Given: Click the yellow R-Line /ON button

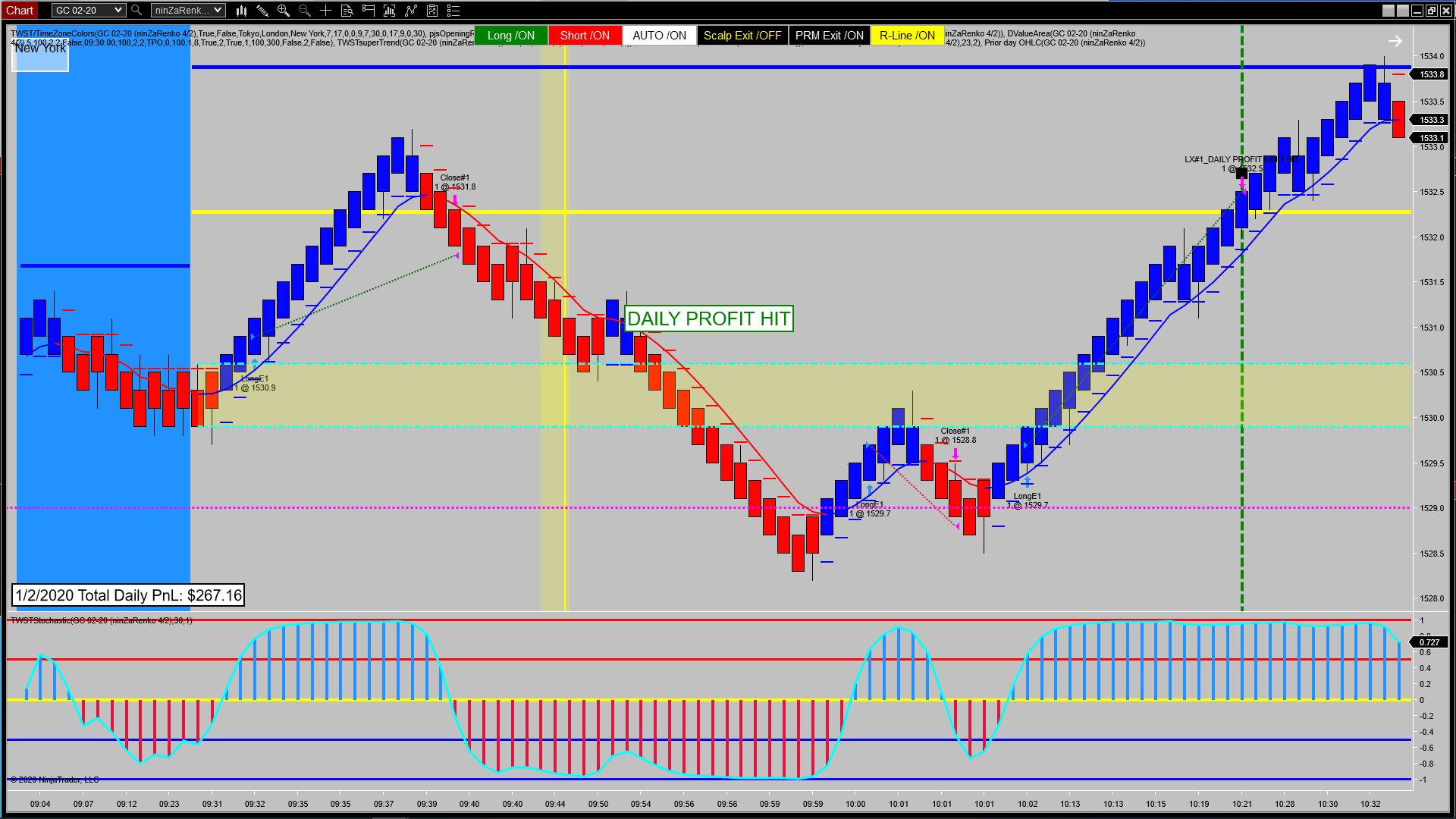Looking at the screenshot, I should [907, 36].
